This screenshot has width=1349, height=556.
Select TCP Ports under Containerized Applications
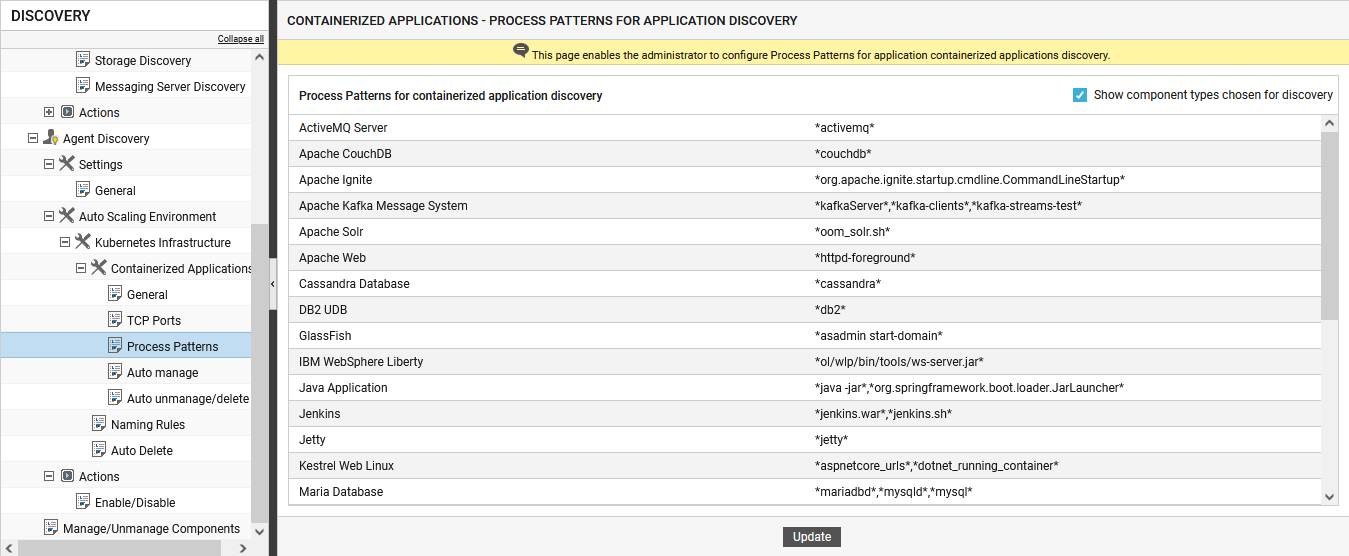click(154, 321)
